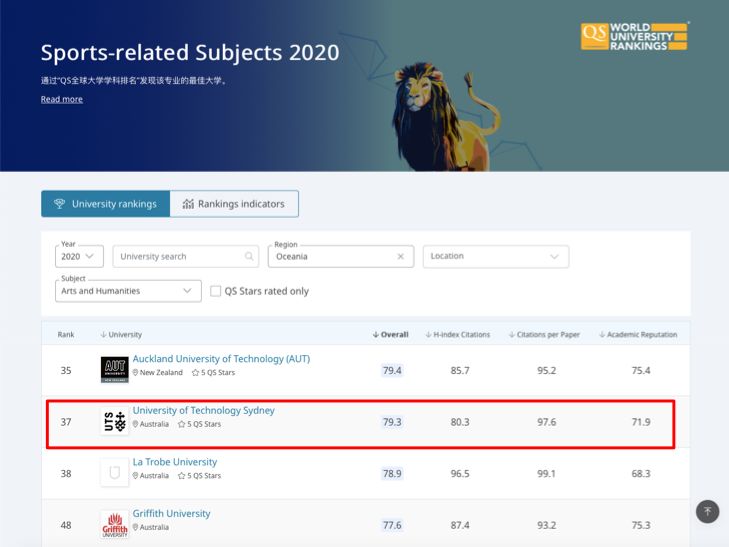729x547 pixels.
Task: Switch to the Rankings indicators tab
Action: point(234,204)
